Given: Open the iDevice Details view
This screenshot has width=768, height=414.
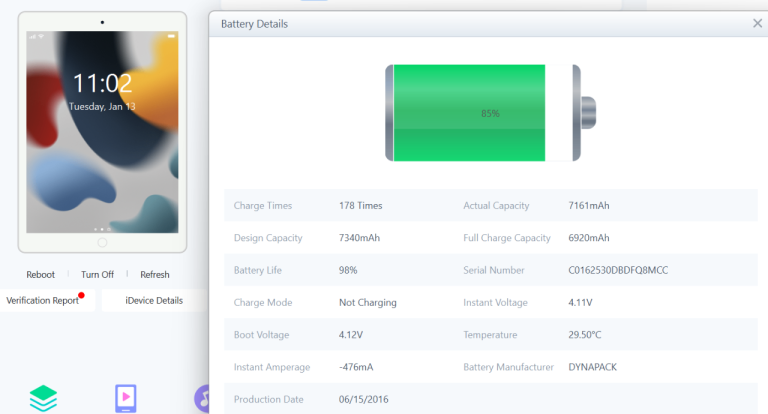Looking at the screenshot, I should coord(154,300).
